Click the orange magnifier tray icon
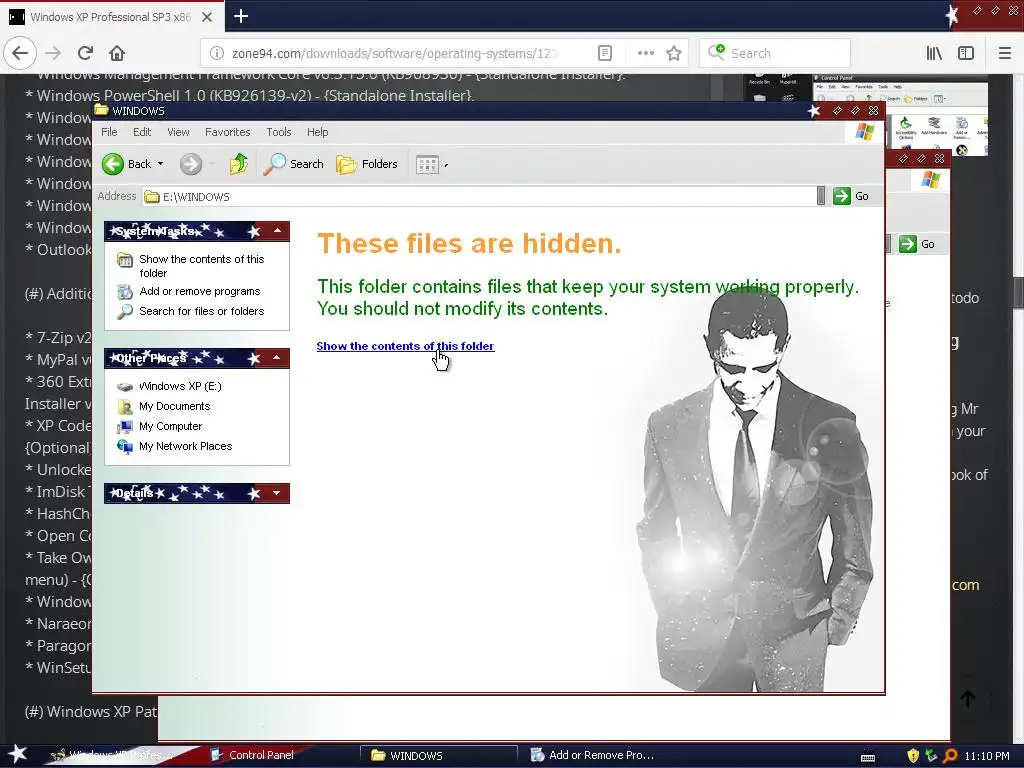 point(950,756)
